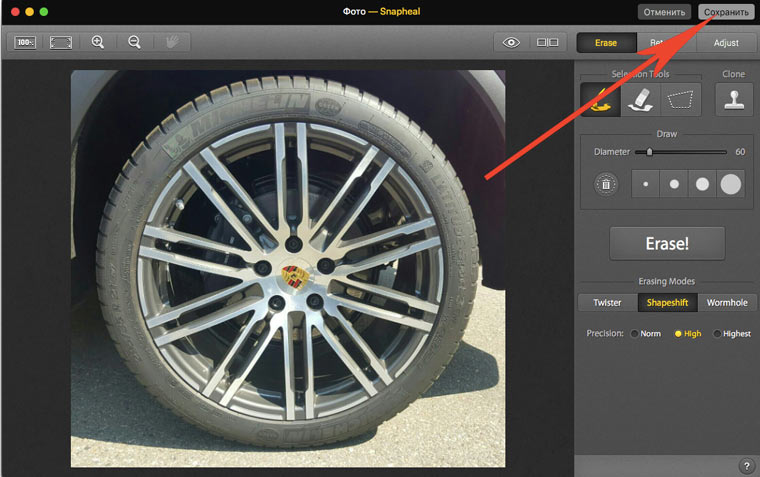
Task: Clear selection with the trash bin icon
Action: tap(606, 184)
